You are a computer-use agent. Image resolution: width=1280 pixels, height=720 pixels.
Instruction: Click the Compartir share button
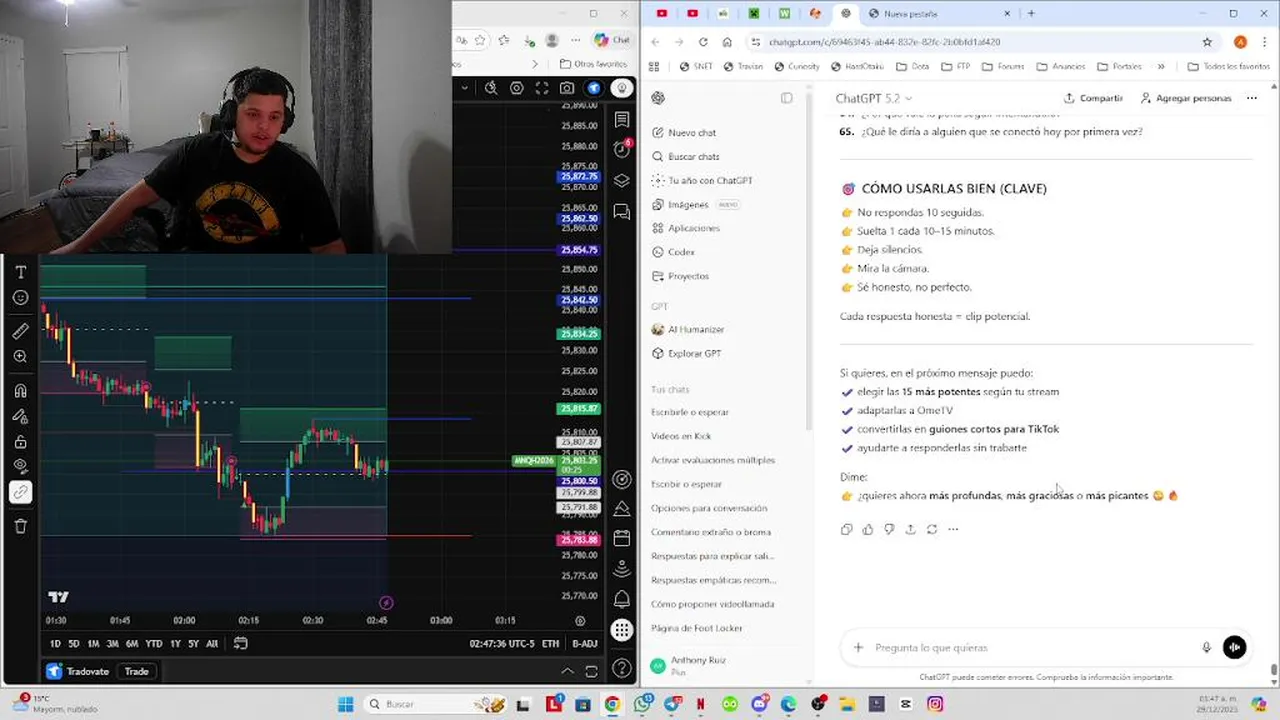(x=1093, y=98)
